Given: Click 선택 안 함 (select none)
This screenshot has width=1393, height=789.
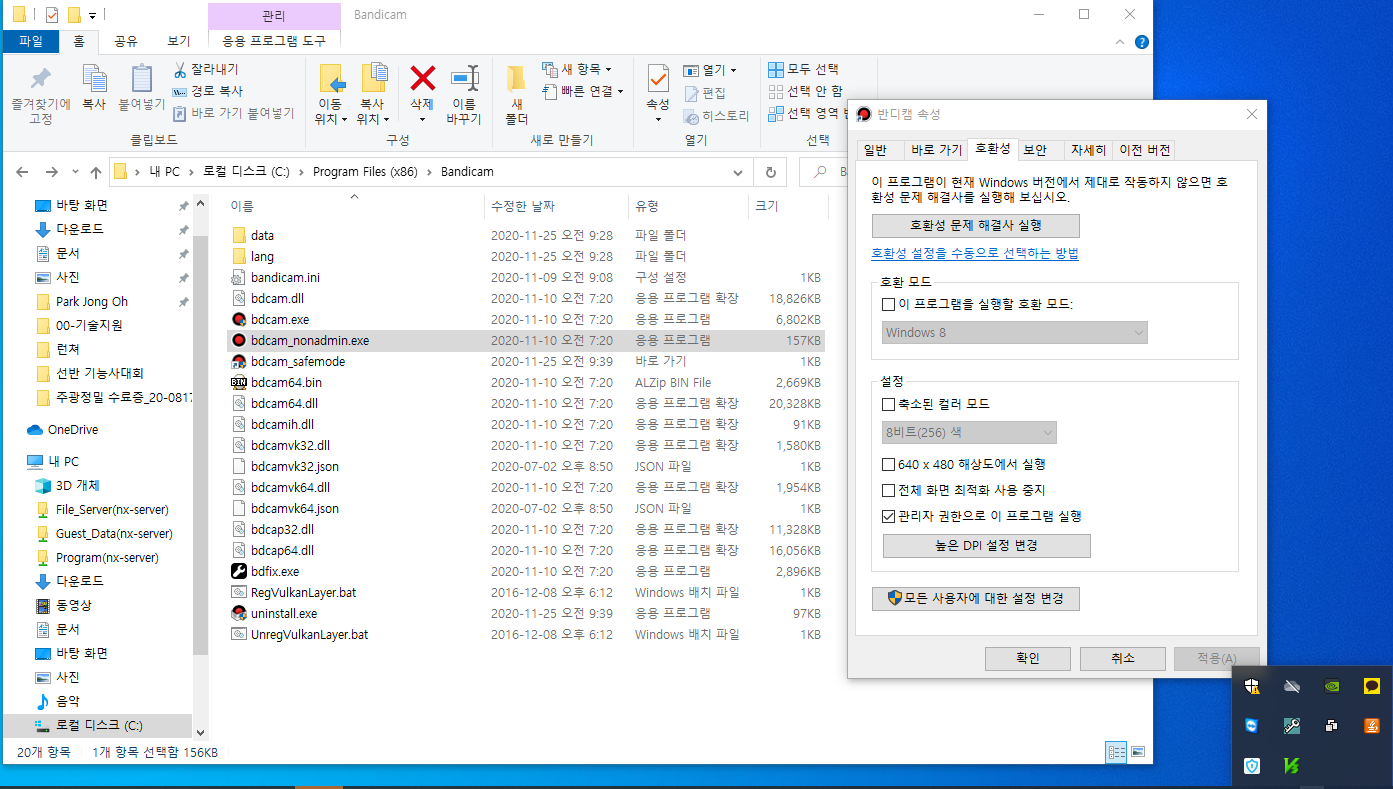Looking at the screenshot, I should pyautogui.click(x=805, y=91).
